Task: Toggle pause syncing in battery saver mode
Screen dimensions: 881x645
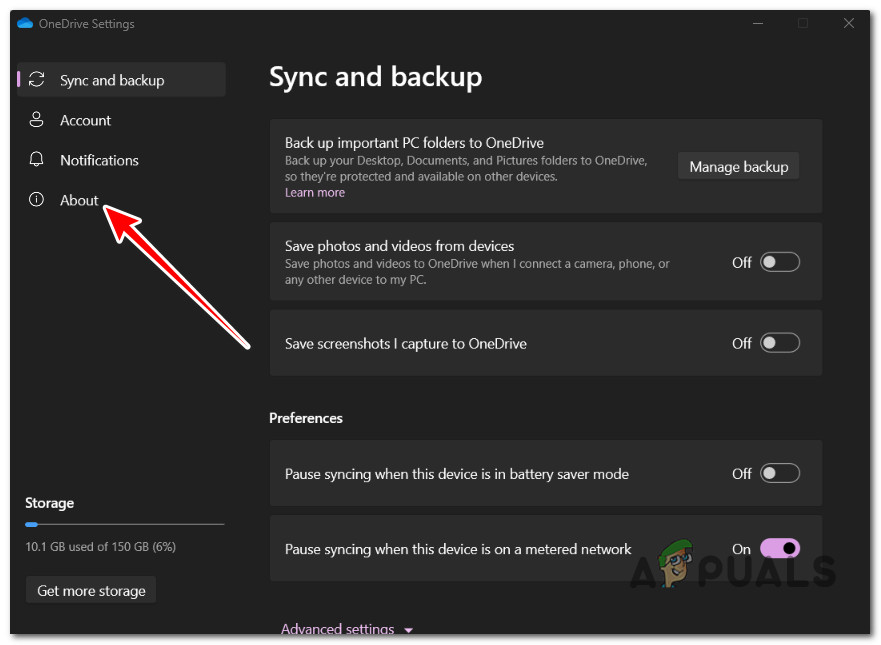Action: [780, 473]
